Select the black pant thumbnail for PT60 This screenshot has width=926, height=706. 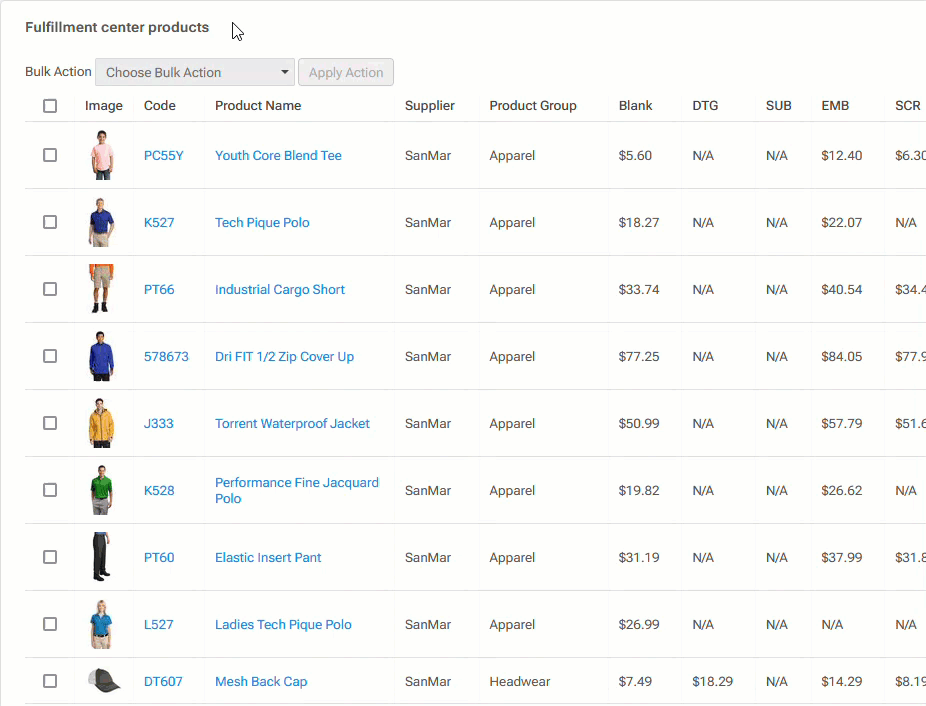[x=101, y=557]
